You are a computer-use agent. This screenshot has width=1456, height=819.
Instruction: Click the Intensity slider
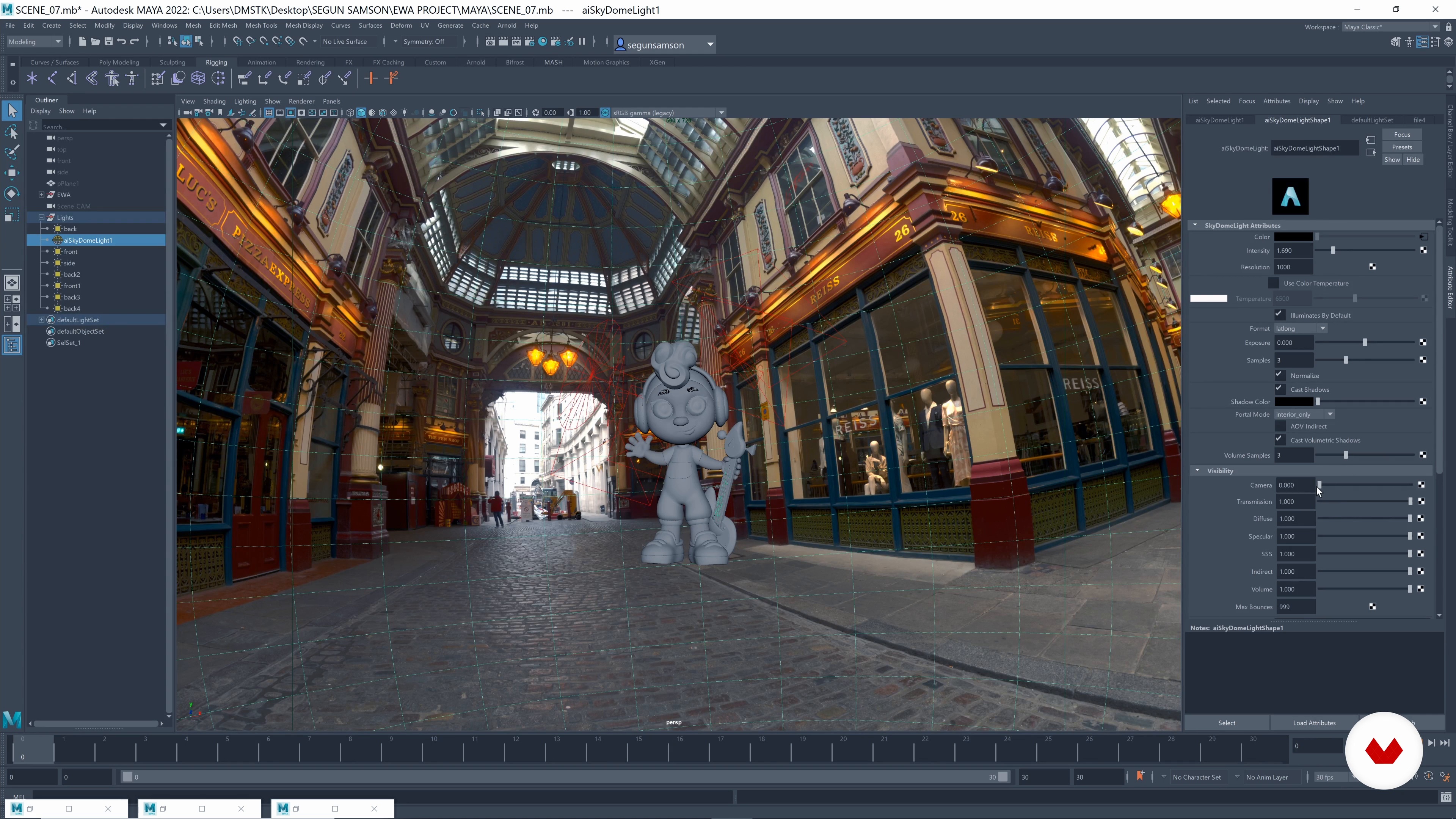point(1365,250)
